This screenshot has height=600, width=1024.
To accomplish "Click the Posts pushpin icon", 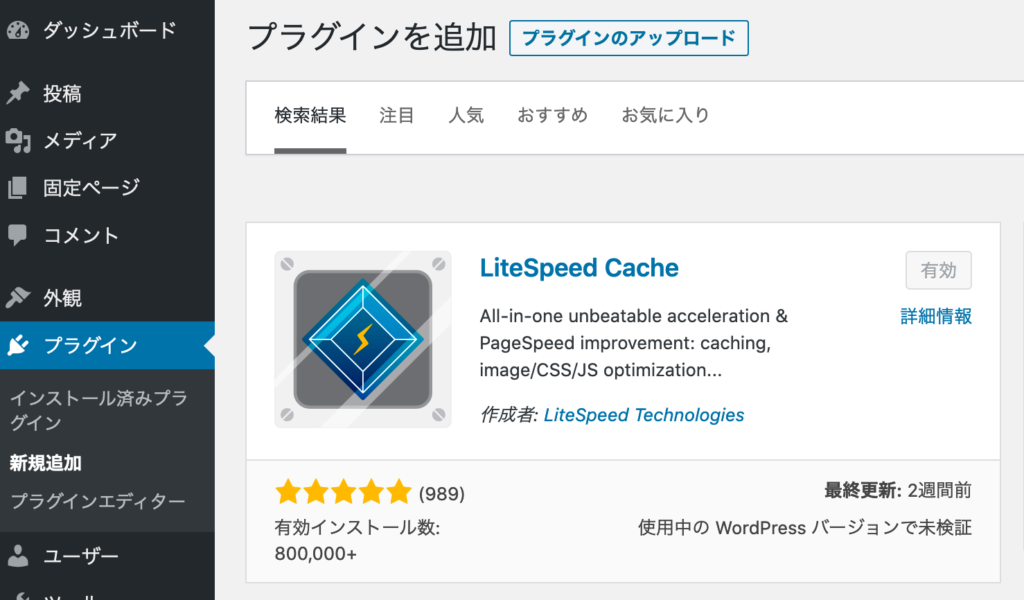I will point(18,94).
